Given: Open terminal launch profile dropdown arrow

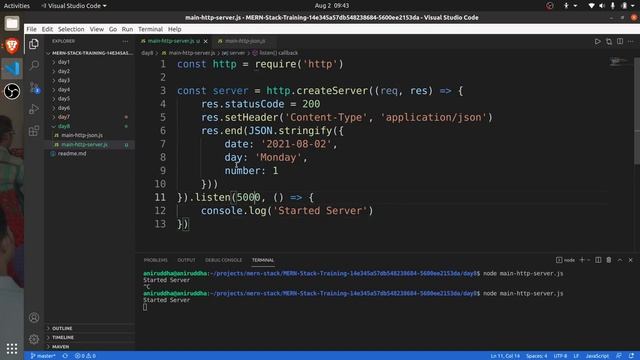Looking at the screenshot, I should [x=589, y=260].
